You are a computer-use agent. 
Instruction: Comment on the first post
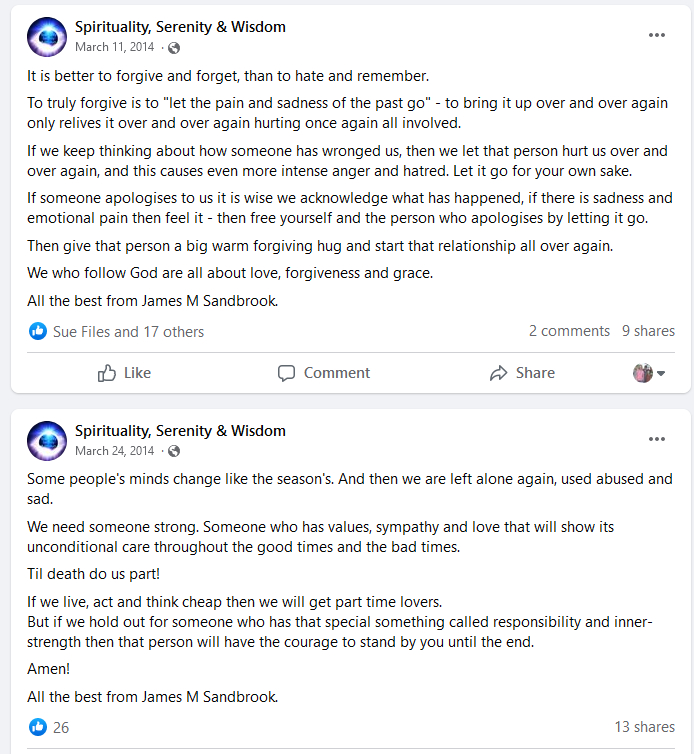pos(324,373)
